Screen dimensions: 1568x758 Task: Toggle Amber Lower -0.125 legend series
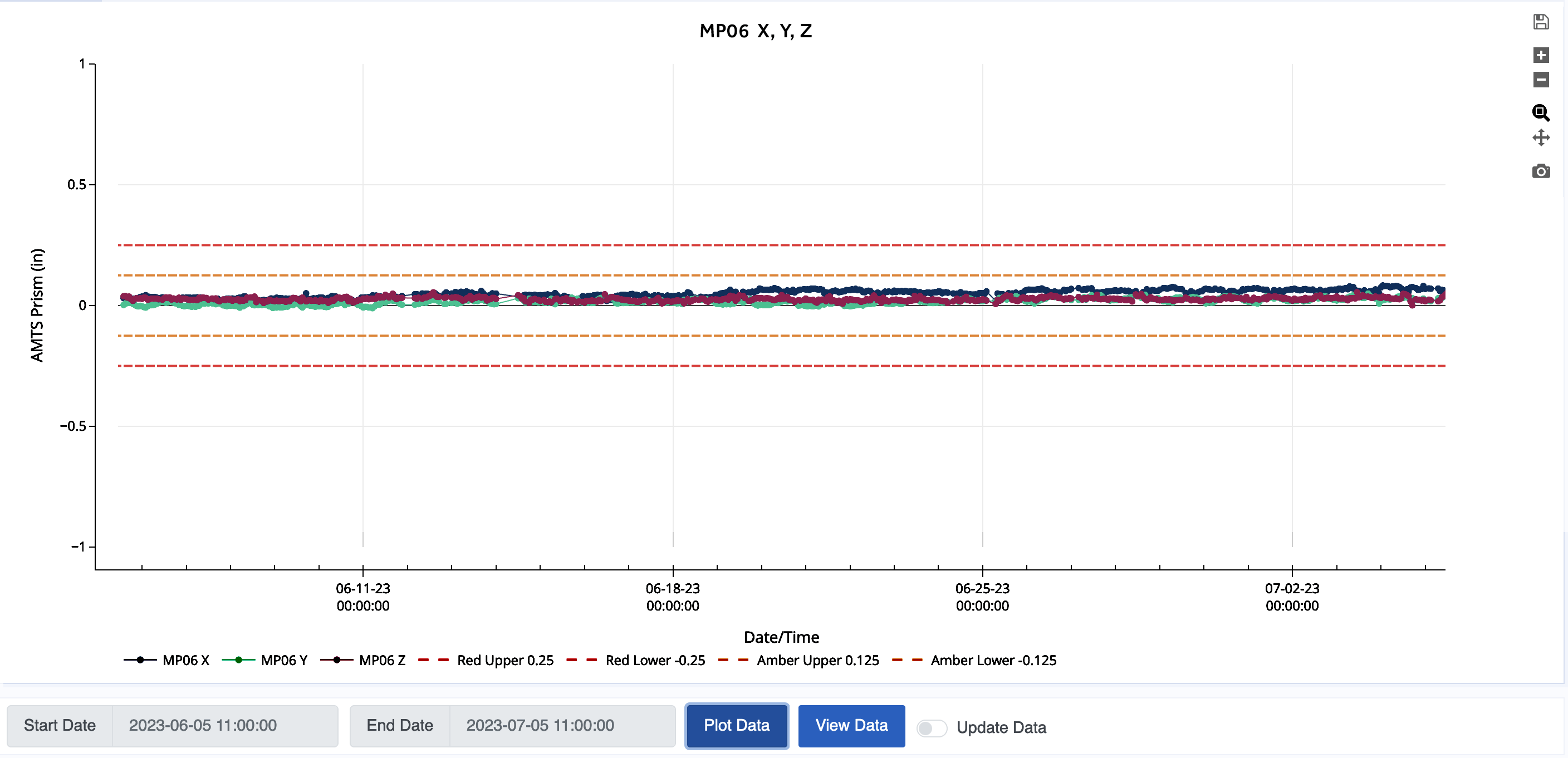(x=974, y=660)
